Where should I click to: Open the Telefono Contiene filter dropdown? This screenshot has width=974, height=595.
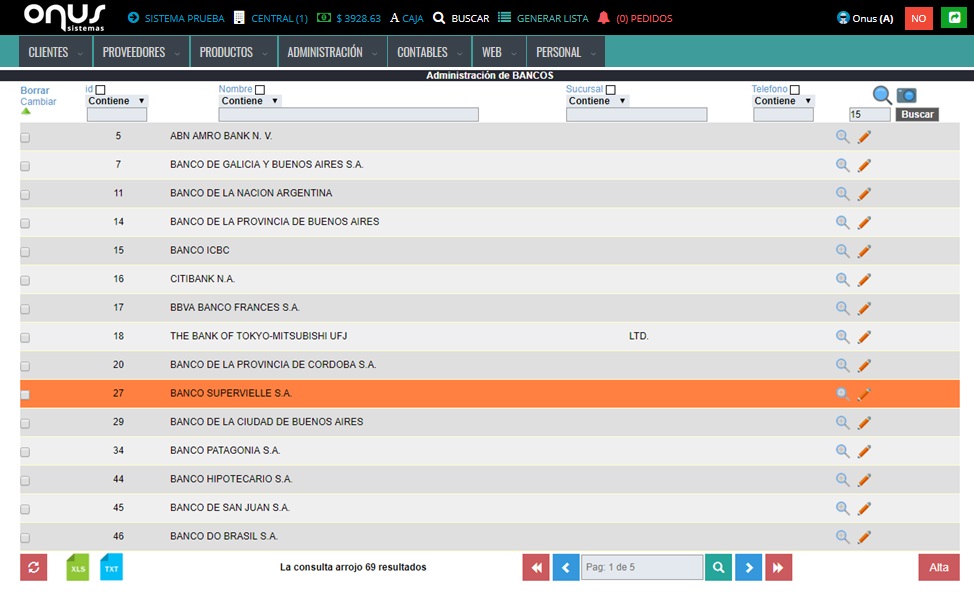coord(783,101)
